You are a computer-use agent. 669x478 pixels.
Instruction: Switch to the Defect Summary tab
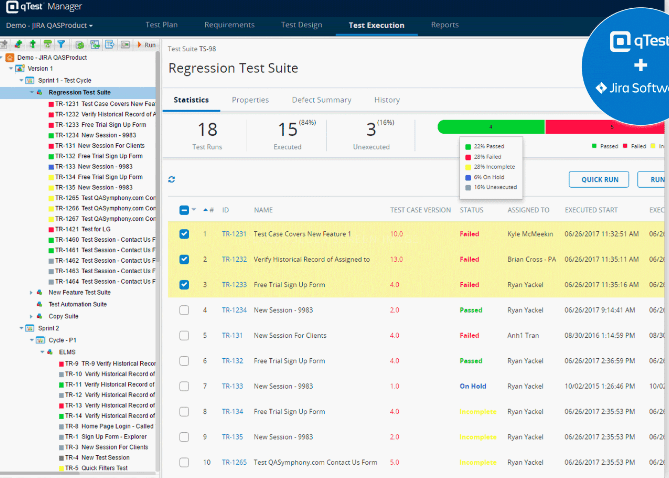coord(321,100)
